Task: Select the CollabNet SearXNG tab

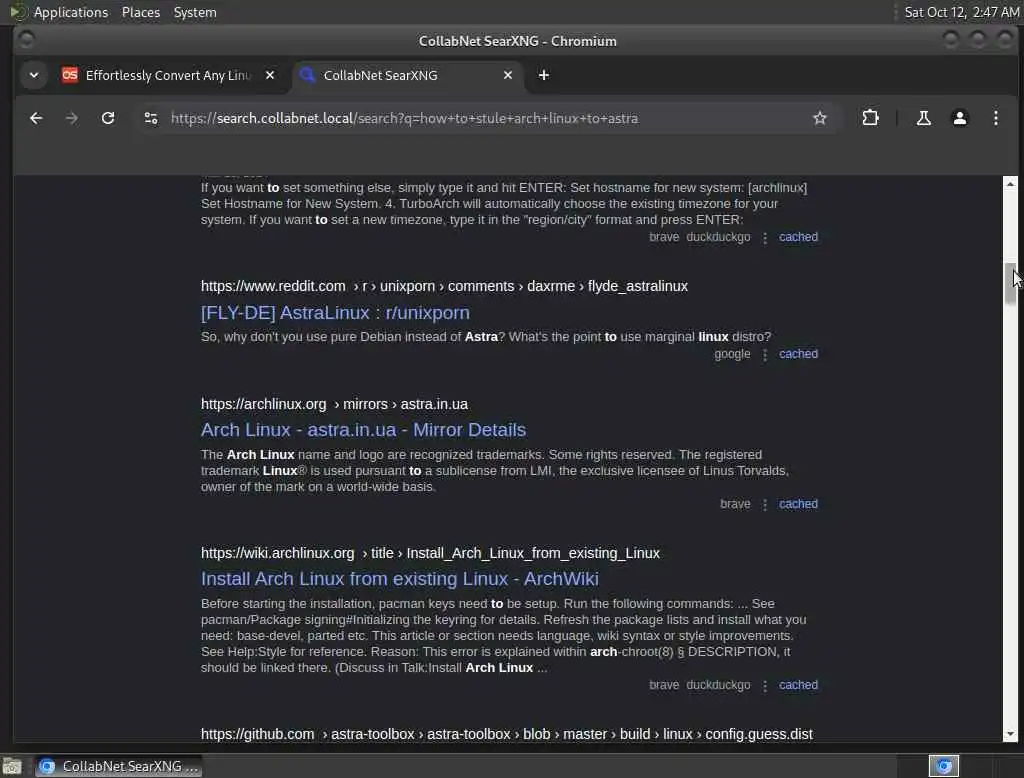Action: click(x=408, y=75)
